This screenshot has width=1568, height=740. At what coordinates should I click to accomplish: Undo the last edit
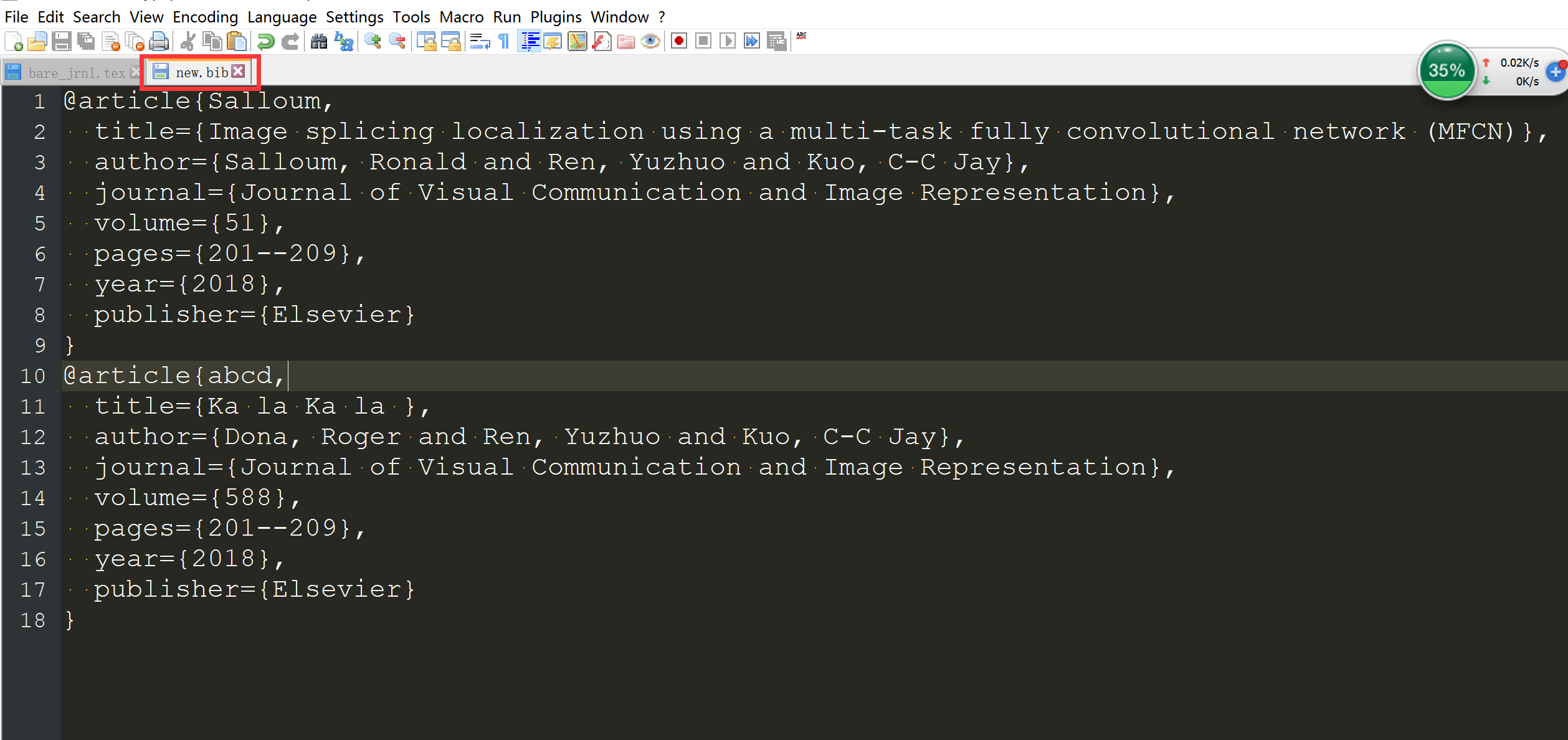[265, 42]
